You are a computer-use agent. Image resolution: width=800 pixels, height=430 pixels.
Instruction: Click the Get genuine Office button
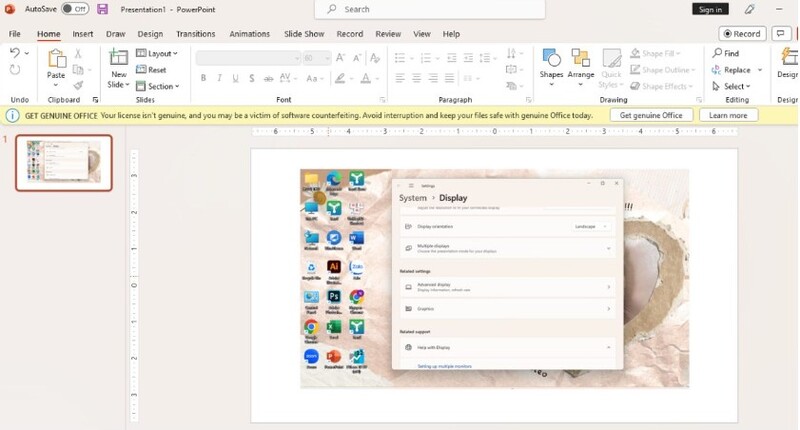pos(651,115)
